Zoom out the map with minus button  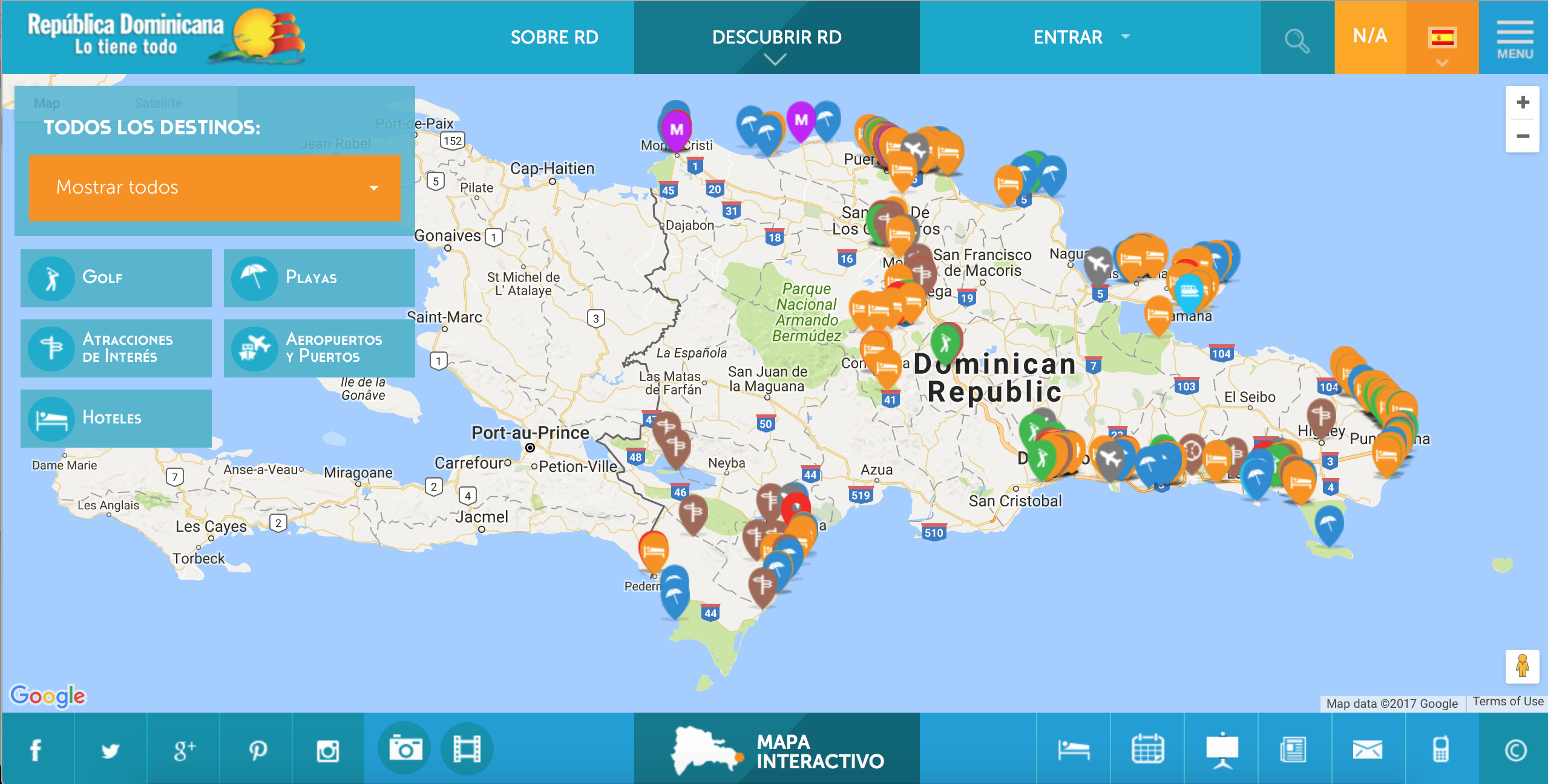point(1523,136)
